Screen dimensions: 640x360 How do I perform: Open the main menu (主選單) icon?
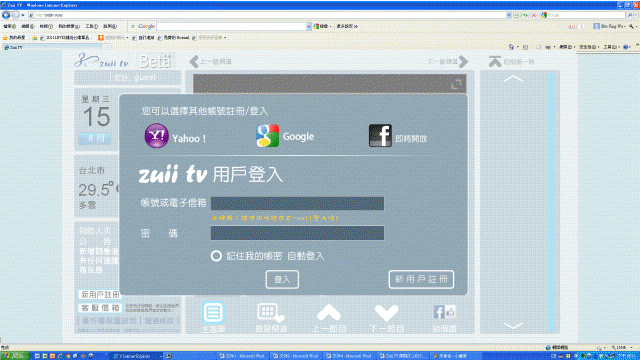click(213, 313)
